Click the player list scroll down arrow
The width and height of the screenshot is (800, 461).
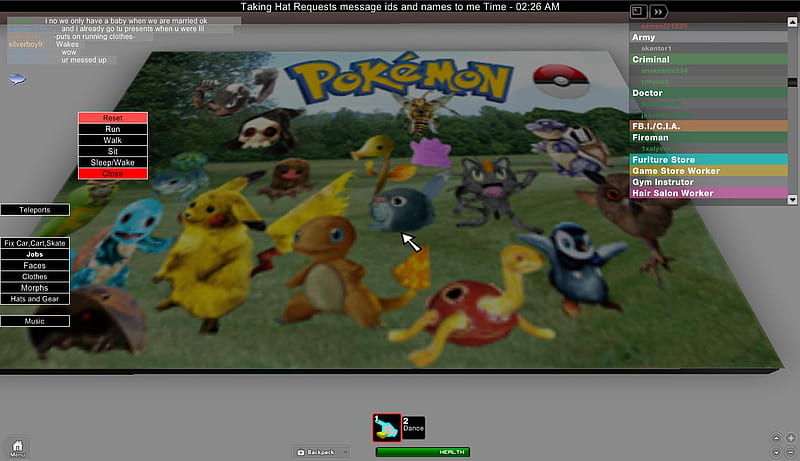[792, 199]
